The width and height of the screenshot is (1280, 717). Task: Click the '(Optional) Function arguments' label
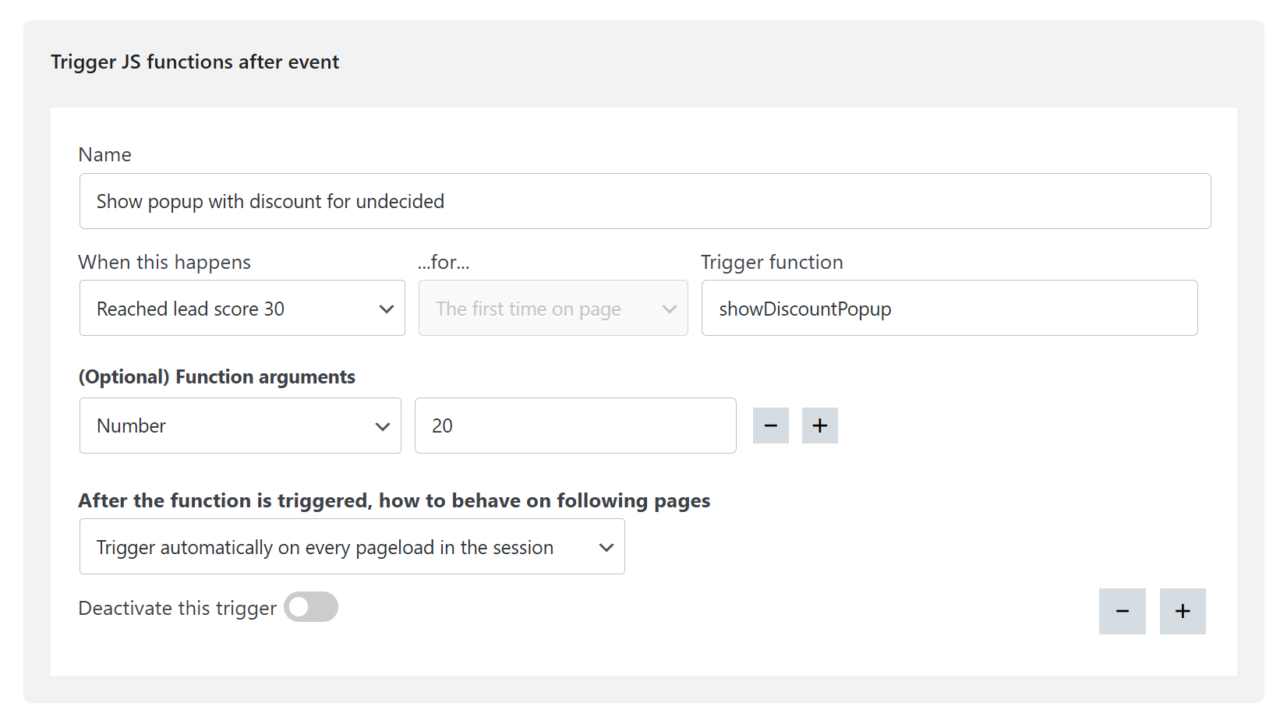[x=216, y=376]
